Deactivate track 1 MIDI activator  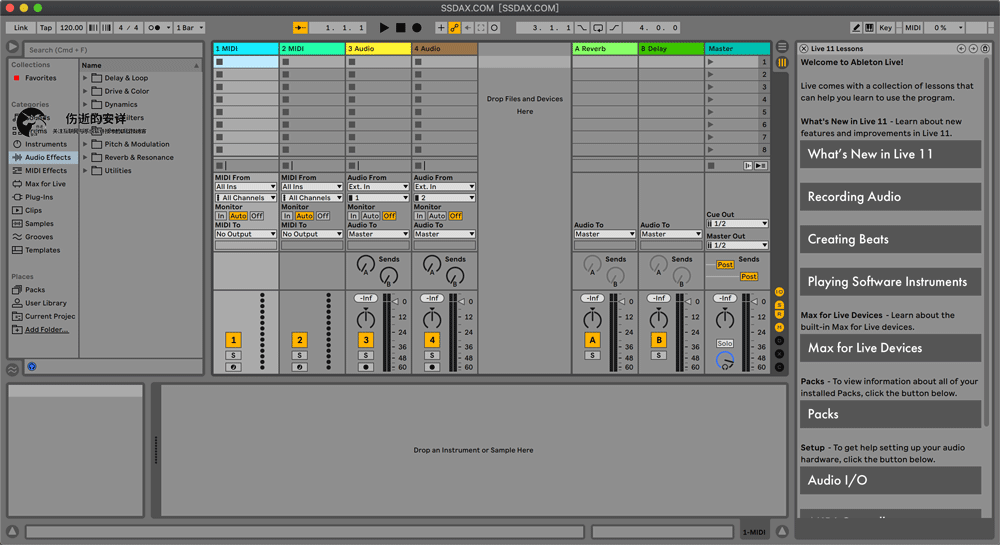tap(233, 340)
